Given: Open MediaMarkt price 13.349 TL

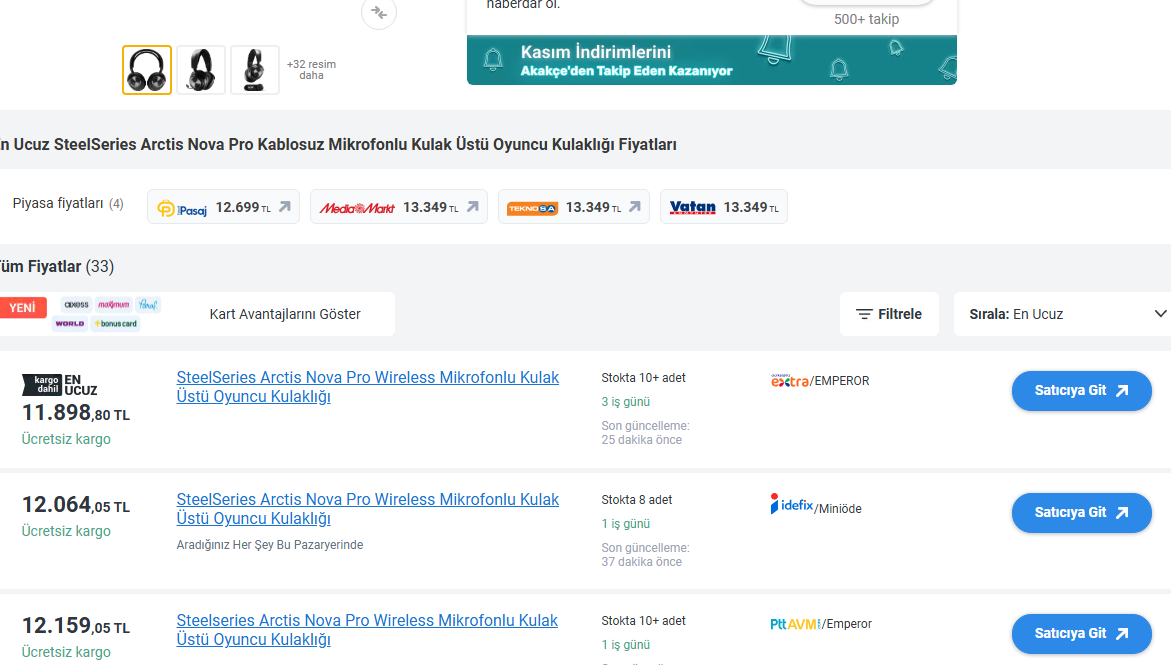Looking at the screenshot, I should 399,207.
